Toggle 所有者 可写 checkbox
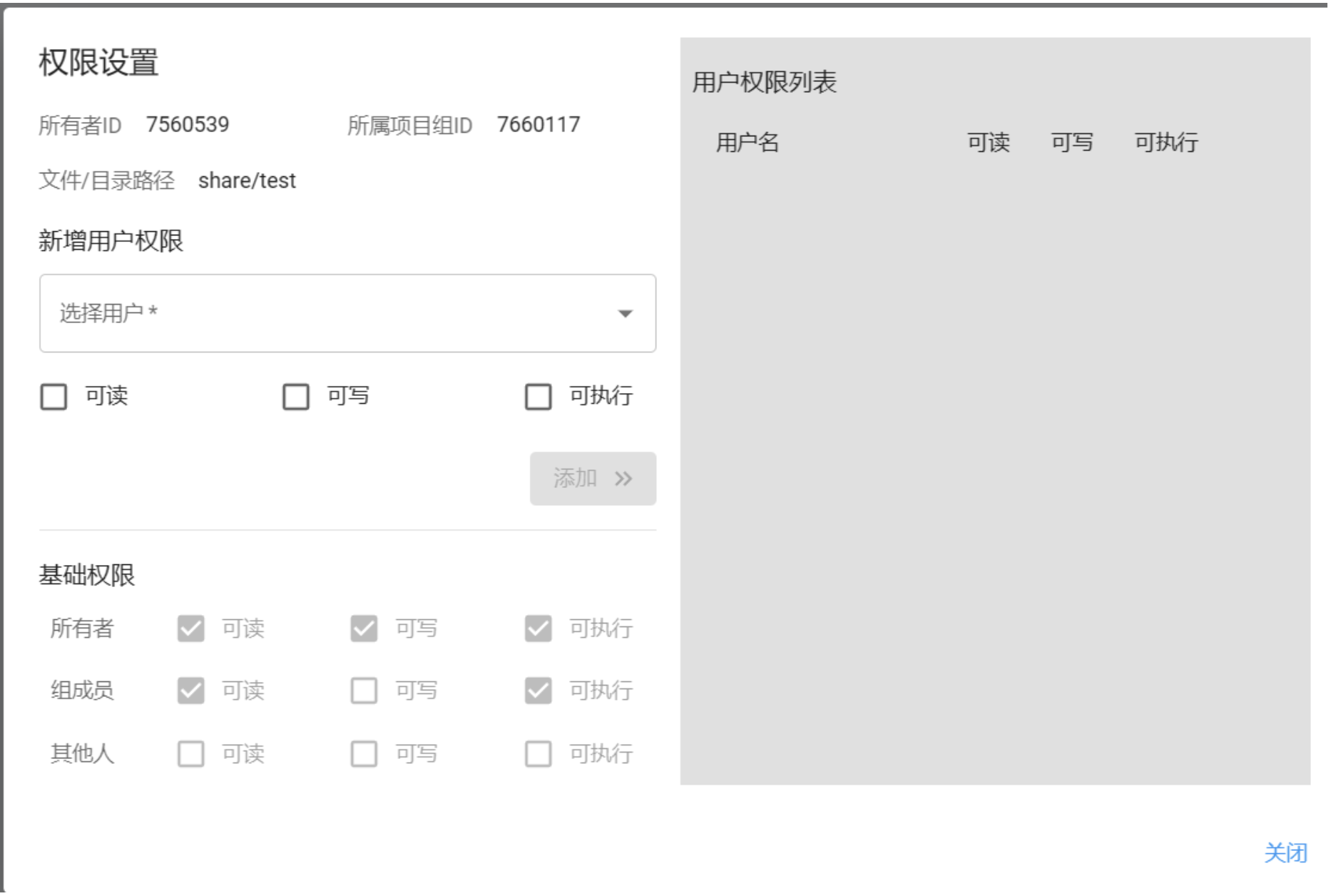 [x=364, y=628]
